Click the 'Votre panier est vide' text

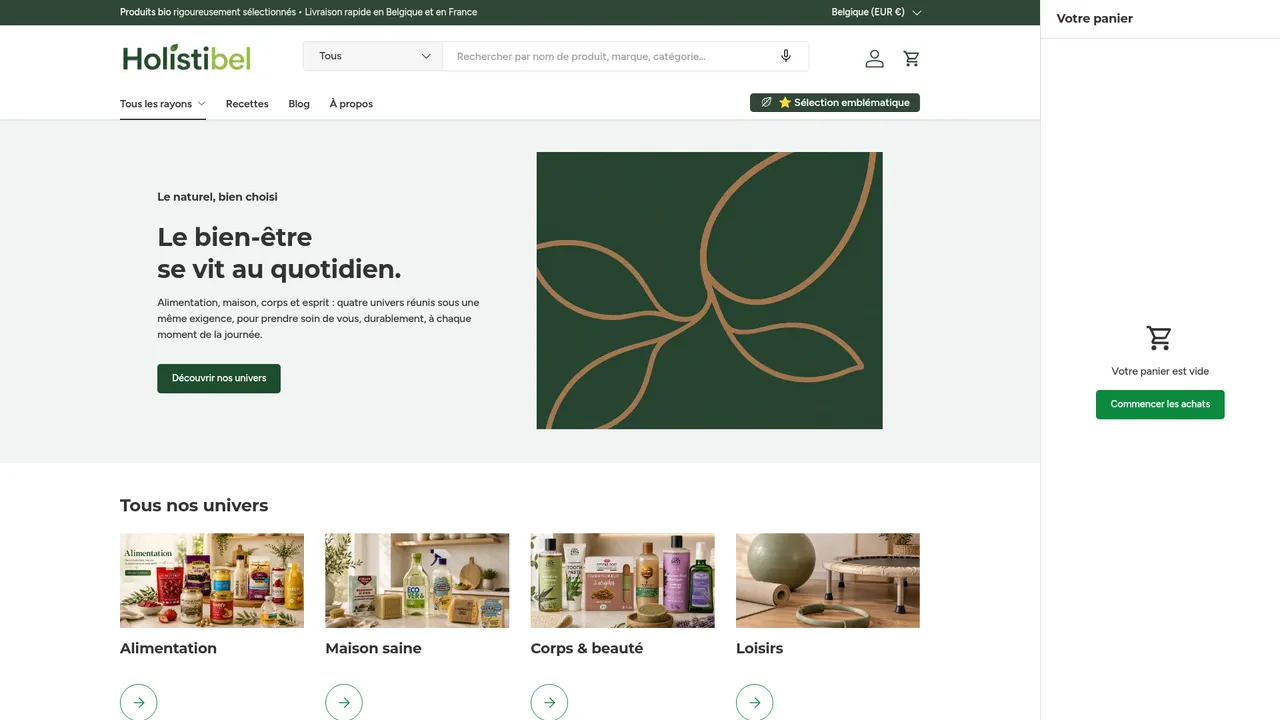click(x=1160, y=371)
